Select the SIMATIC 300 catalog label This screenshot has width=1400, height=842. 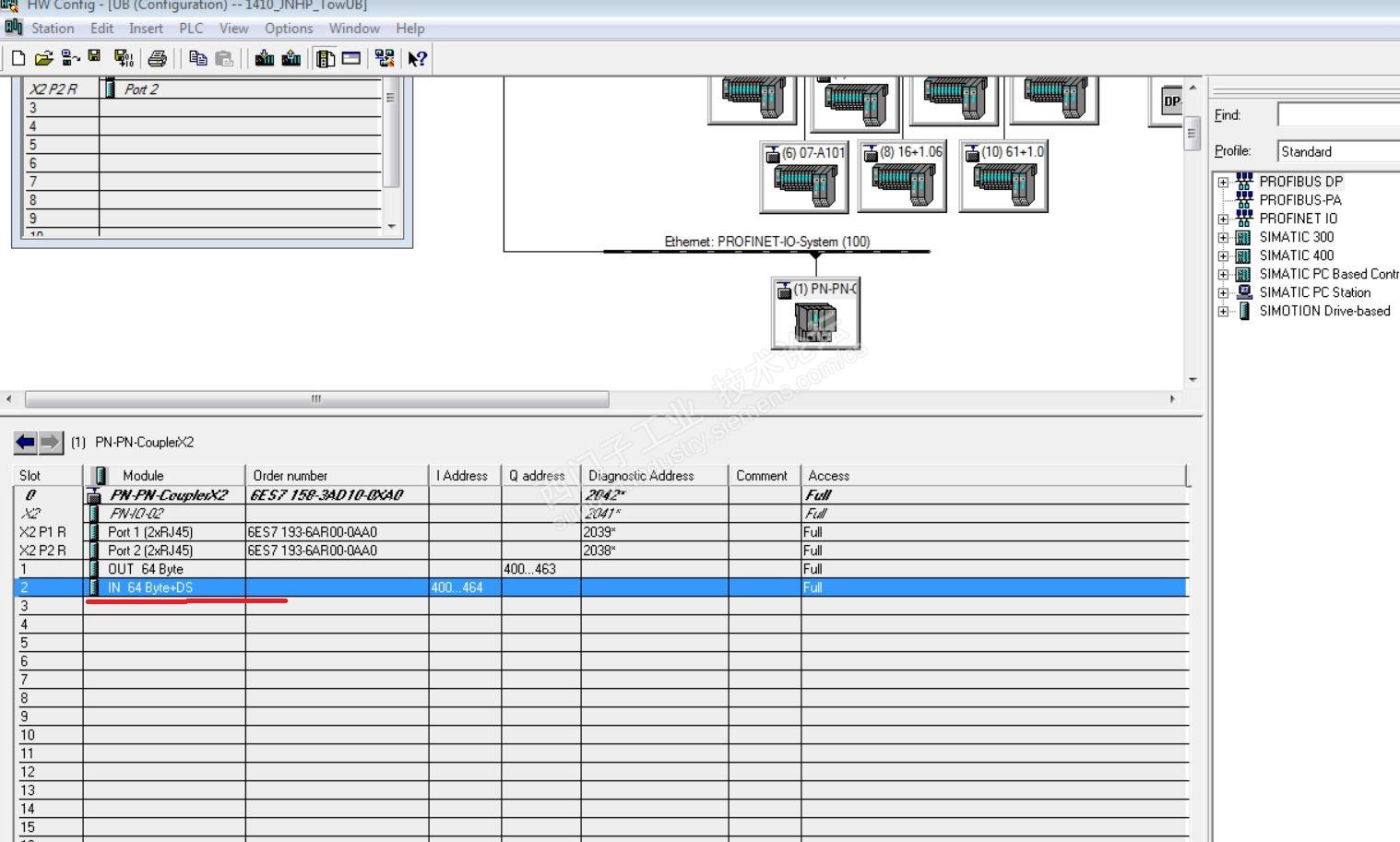point(1297,237)
